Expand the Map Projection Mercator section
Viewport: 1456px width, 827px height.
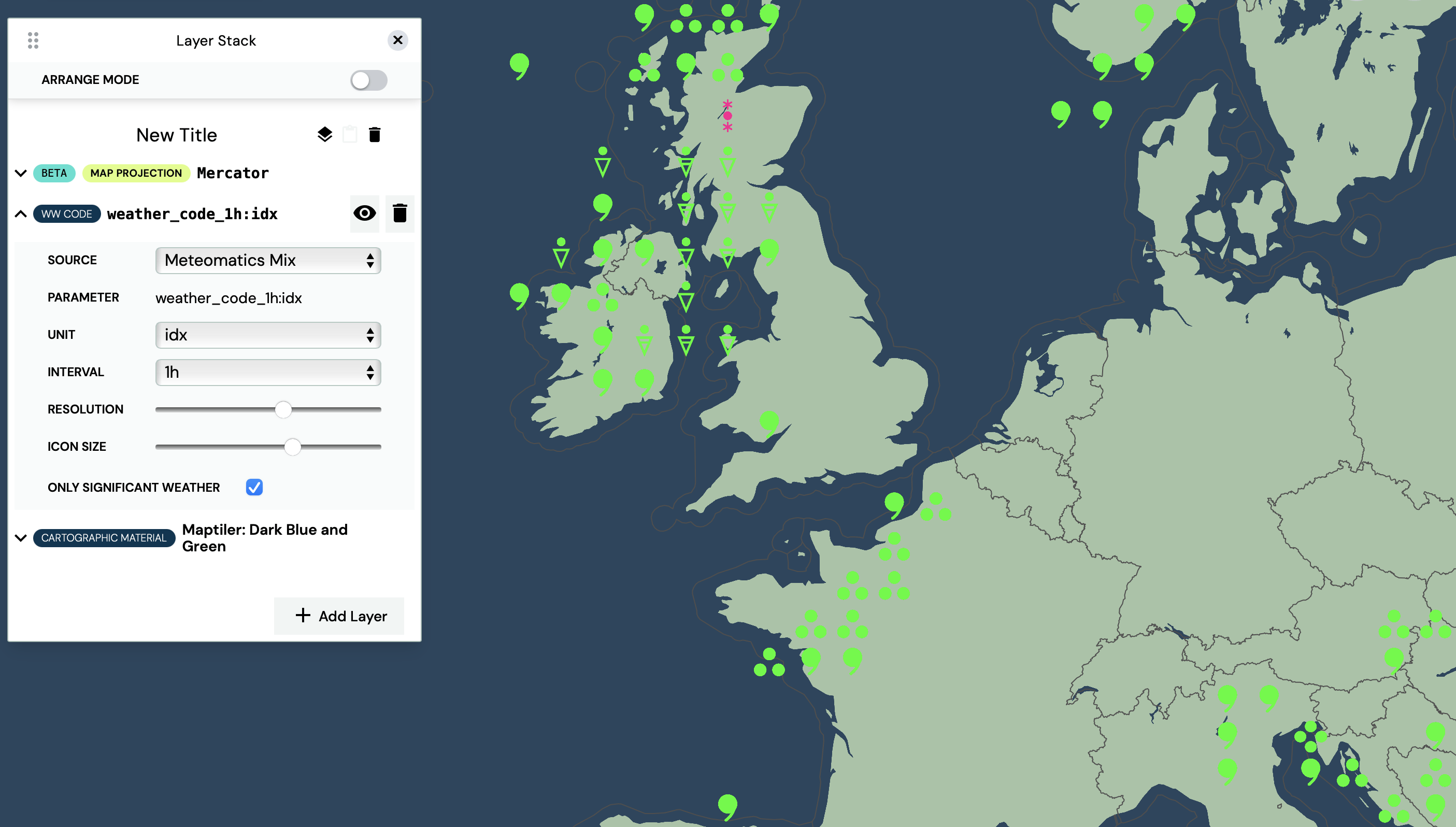[21, 173]
